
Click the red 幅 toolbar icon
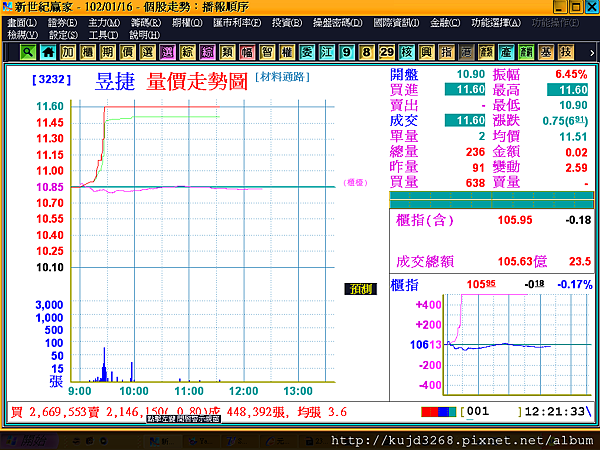[247, 52]
